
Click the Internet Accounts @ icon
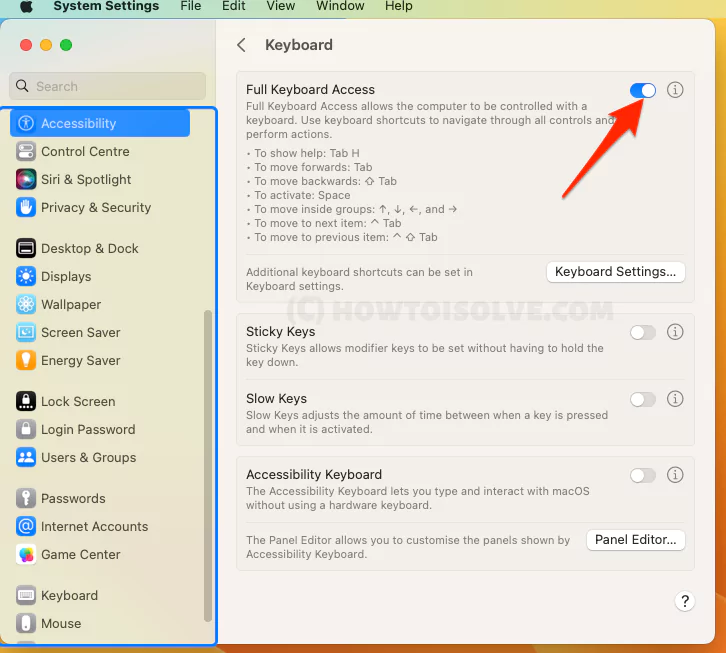pyautogui.click(x=26, y=527)
